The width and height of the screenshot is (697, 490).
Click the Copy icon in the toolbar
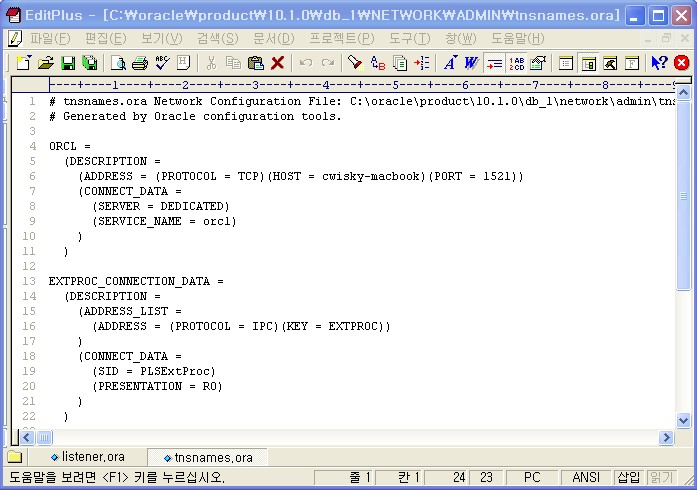coord(233,63)
